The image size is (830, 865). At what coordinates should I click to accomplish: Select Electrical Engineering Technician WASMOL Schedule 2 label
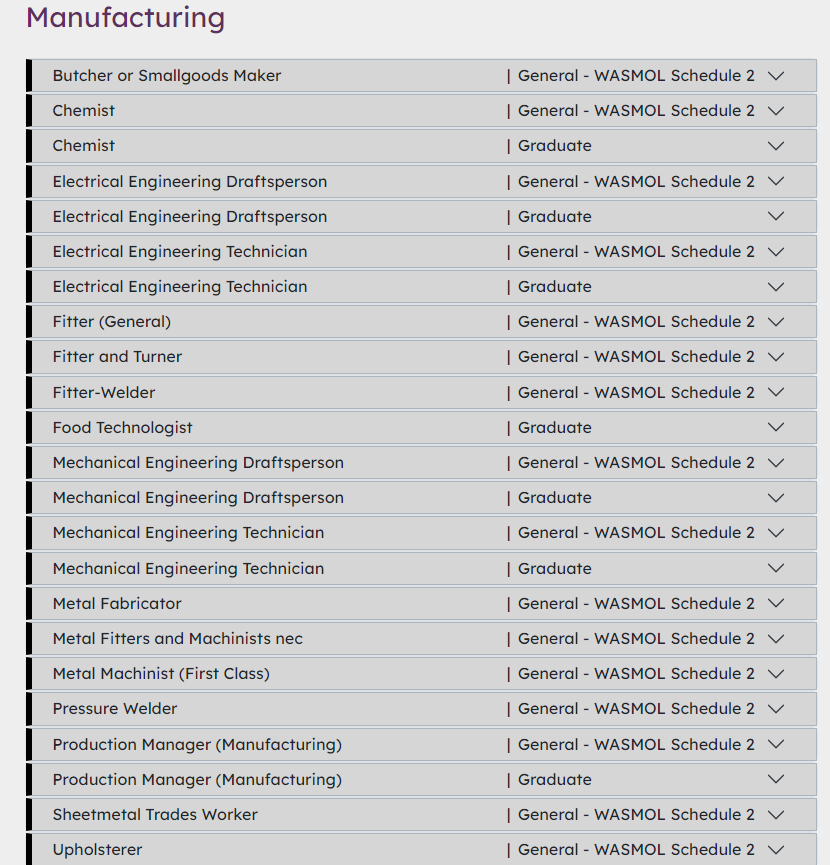pos(636,252)
